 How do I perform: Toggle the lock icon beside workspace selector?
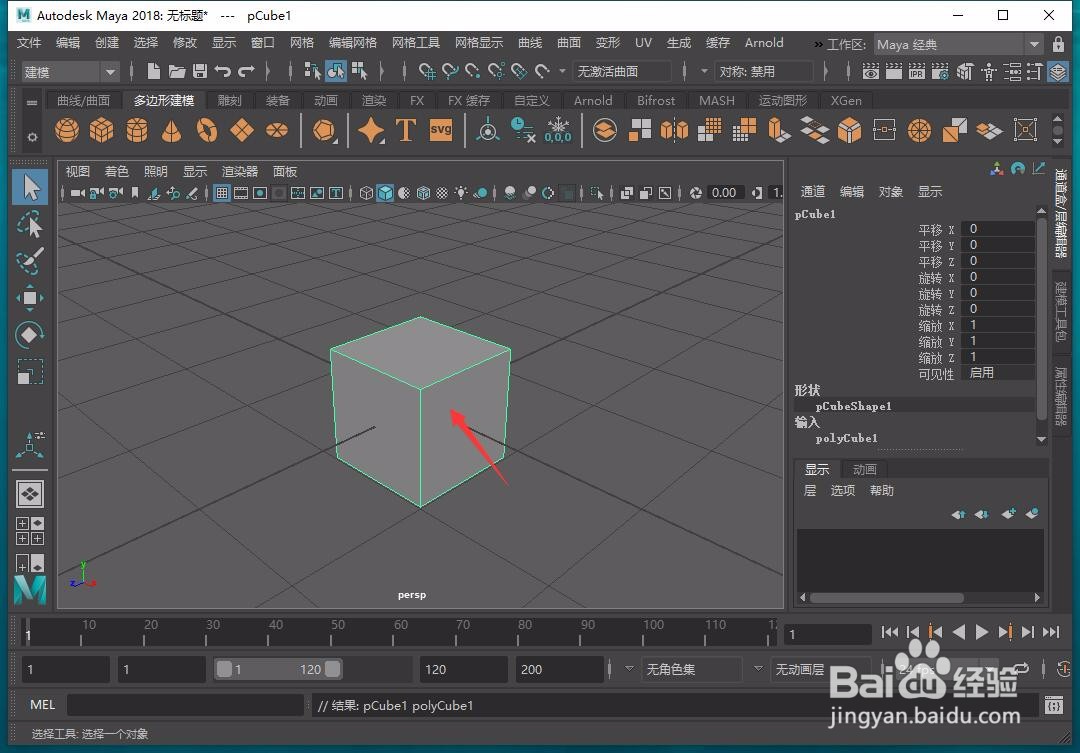click(x=1059, y=44)
